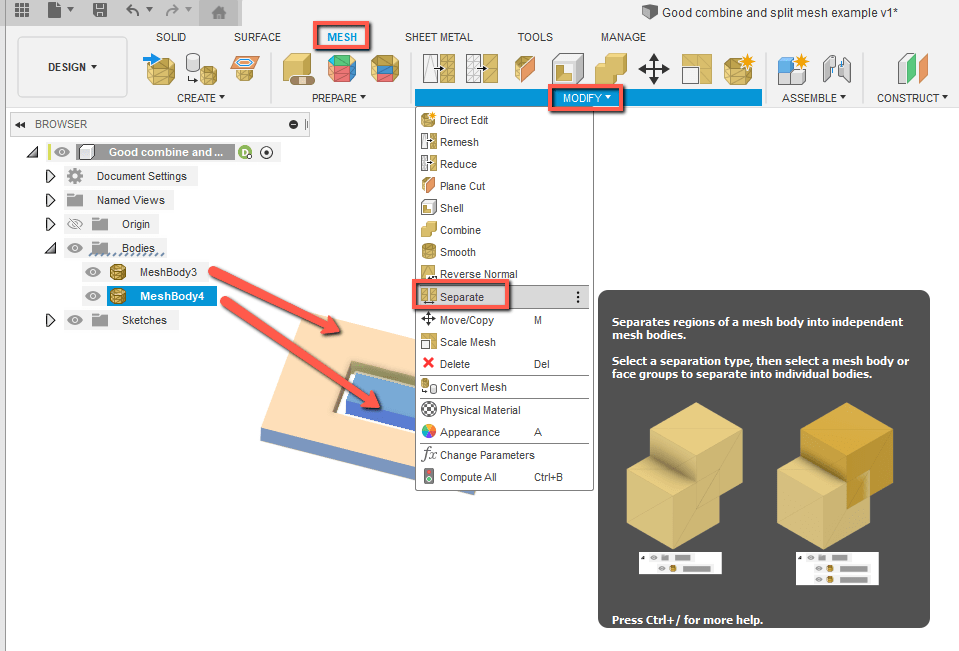Image resolution: width=959 pixels, height=651 pixels.
Task: Show the Origin folder
Action: pos(75,223)
